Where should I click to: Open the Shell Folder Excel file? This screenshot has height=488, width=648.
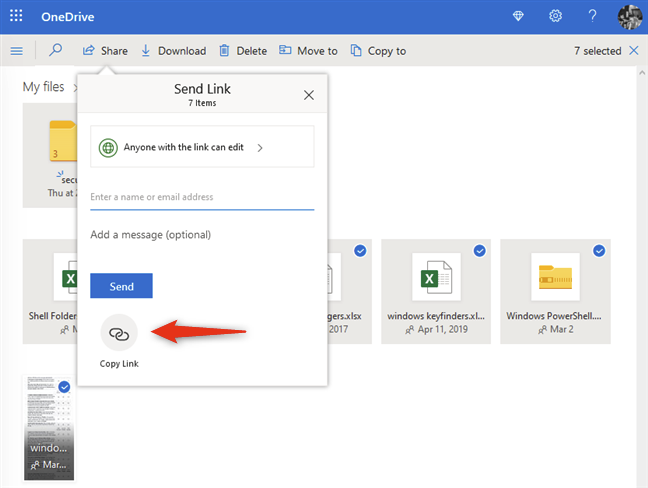point(50,292)
